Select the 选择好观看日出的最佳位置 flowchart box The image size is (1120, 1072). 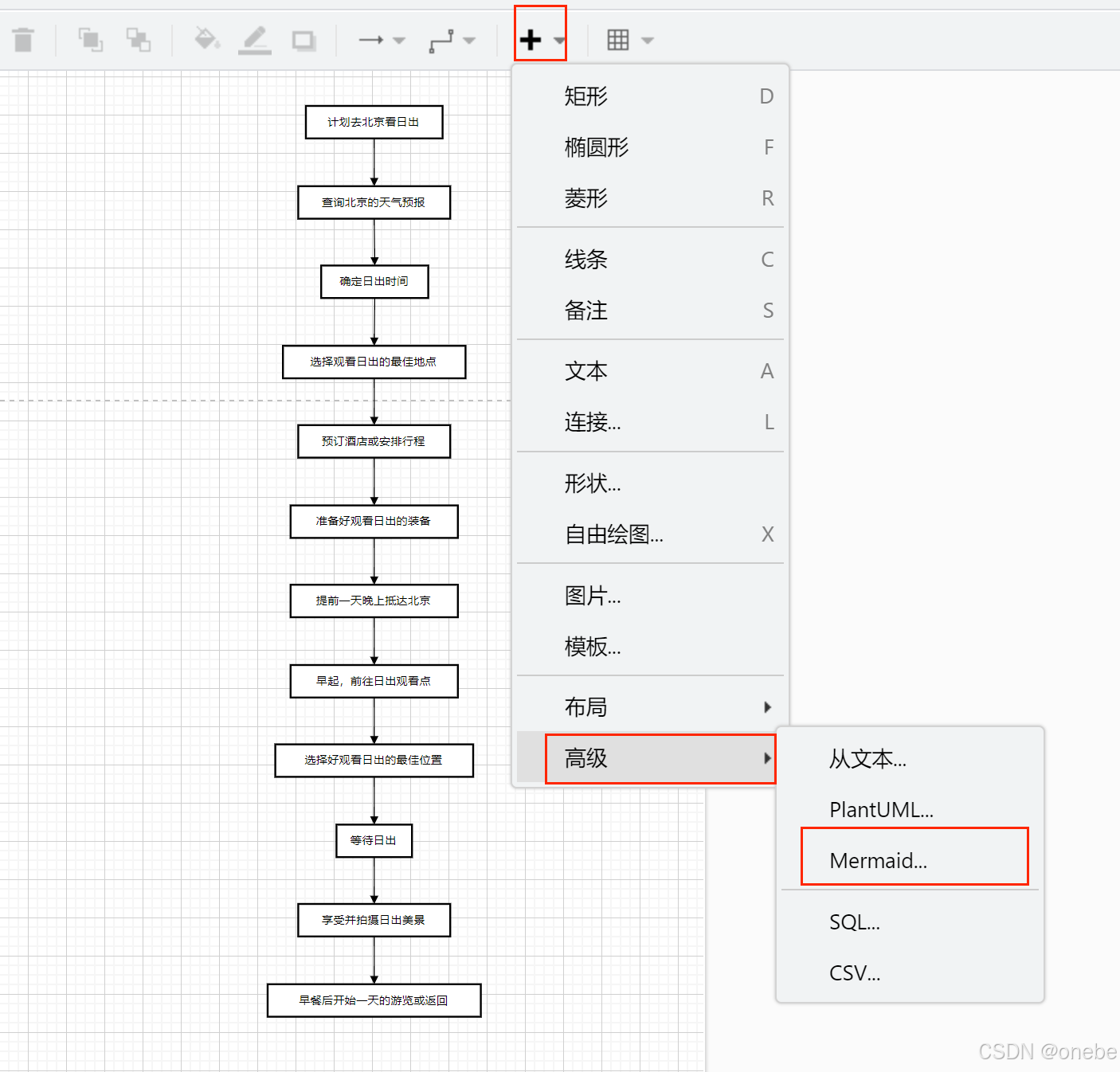pos(374,761)
